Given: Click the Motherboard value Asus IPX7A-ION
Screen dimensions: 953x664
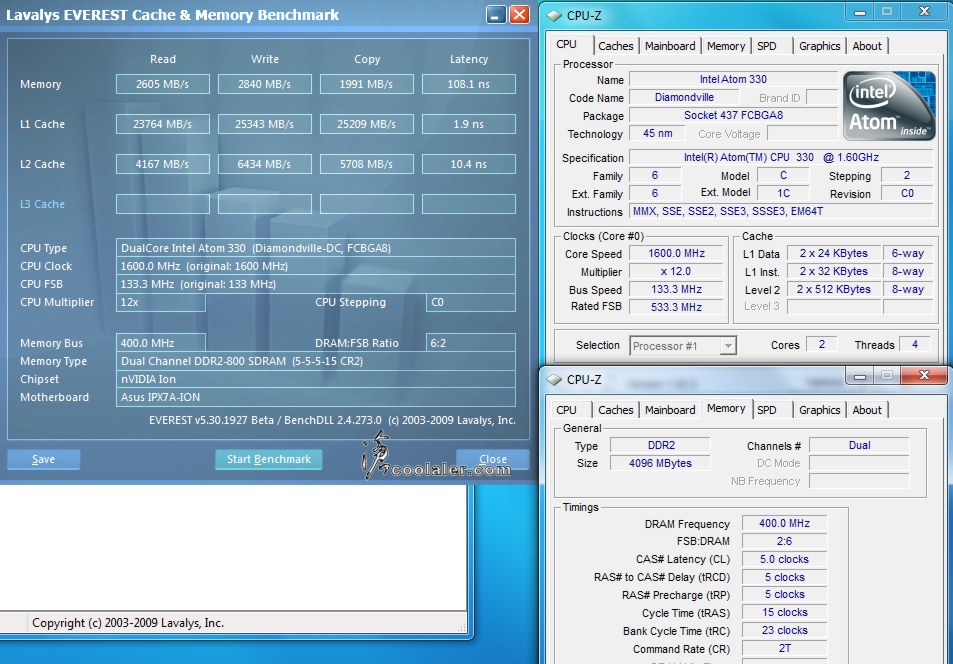Looking at the screenshot, I should (315, 397).
